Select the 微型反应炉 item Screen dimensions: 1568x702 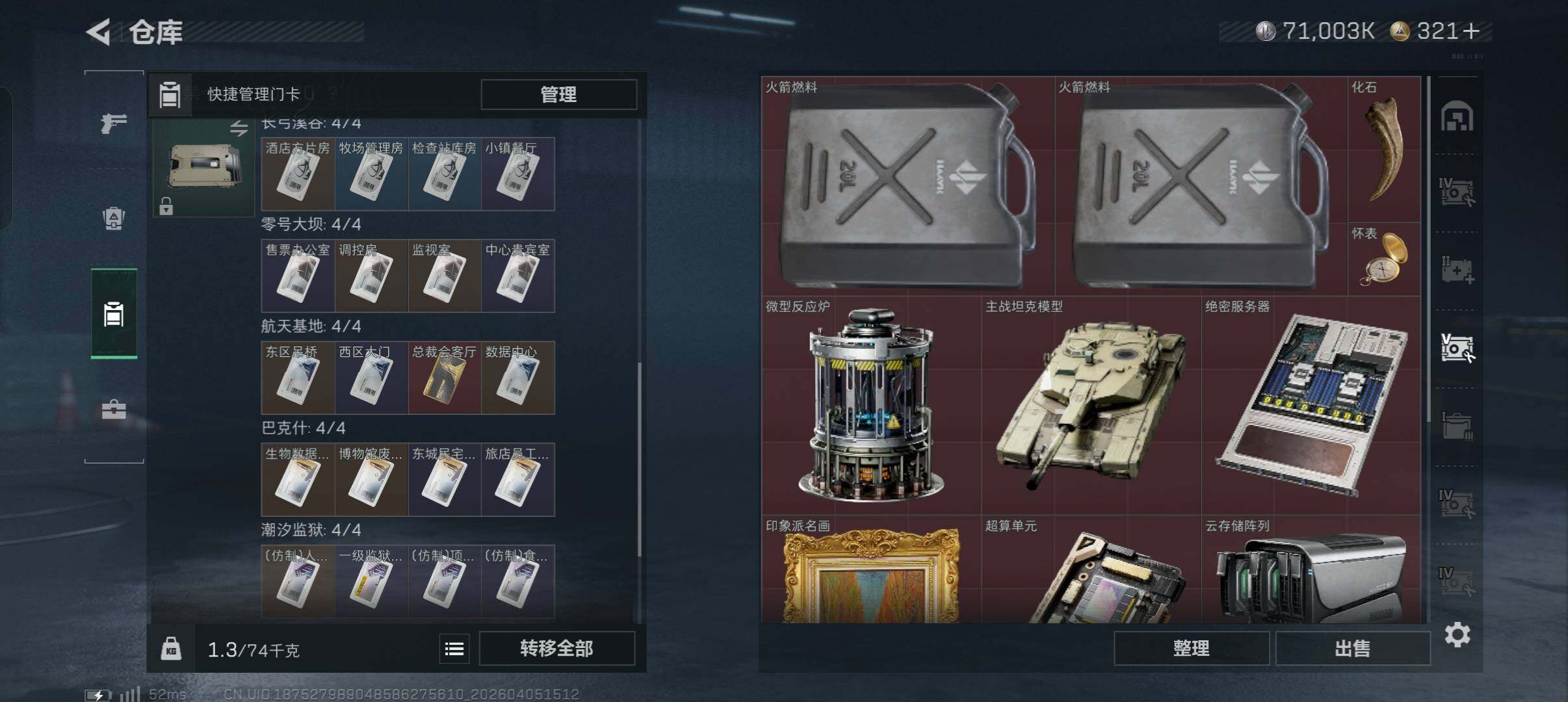pyautogui.click(x=871, y=406)
